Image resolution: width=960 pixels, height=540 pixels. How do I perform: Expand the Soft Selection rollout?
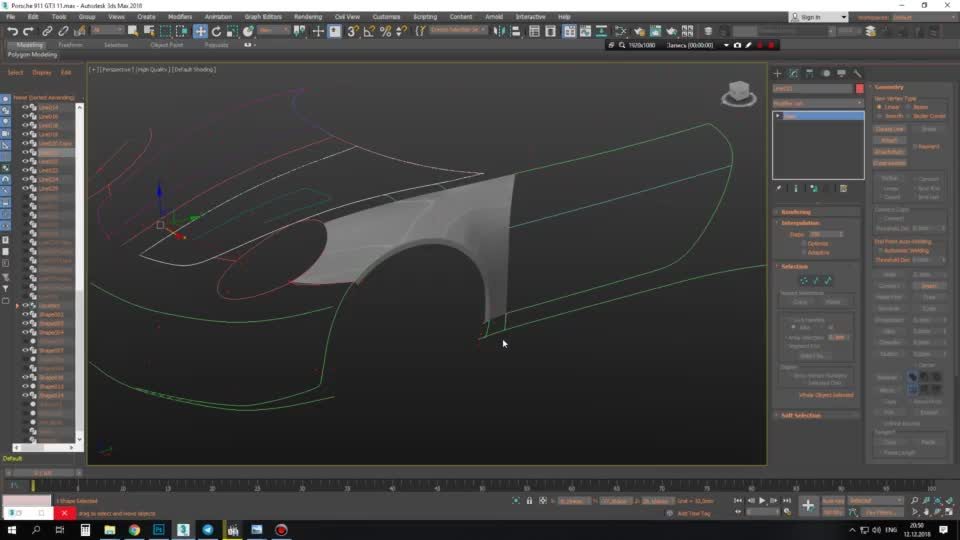801,415
